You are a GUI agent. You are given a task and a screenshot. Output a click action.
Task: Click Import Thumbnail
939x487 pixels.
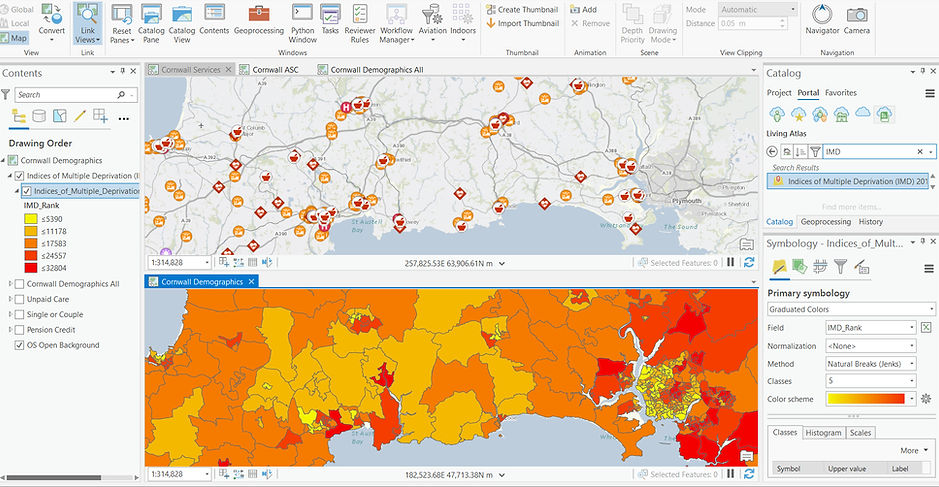pos(522,23)
